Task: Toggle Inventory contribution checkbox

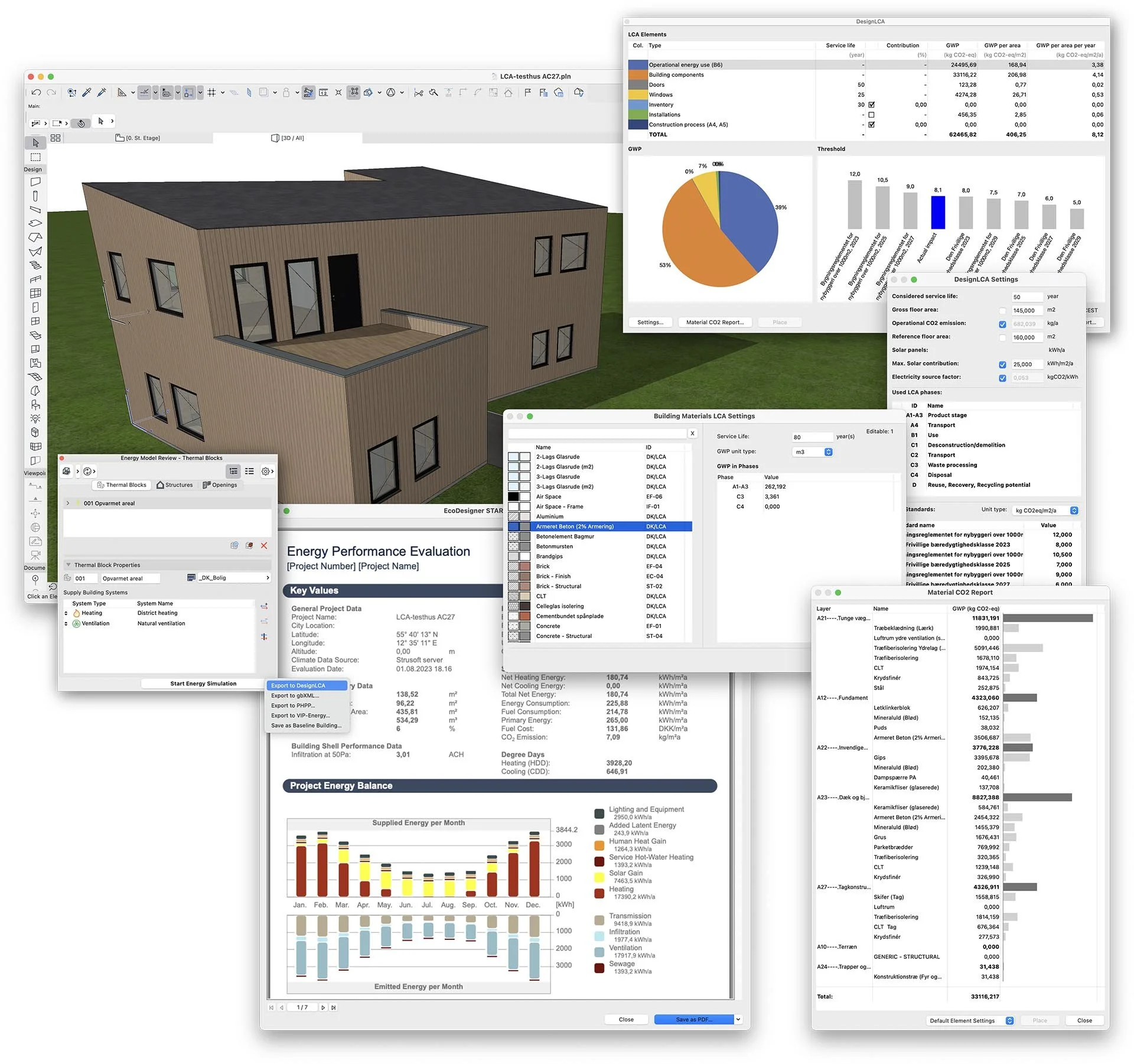Action: (x=871, y=105)
